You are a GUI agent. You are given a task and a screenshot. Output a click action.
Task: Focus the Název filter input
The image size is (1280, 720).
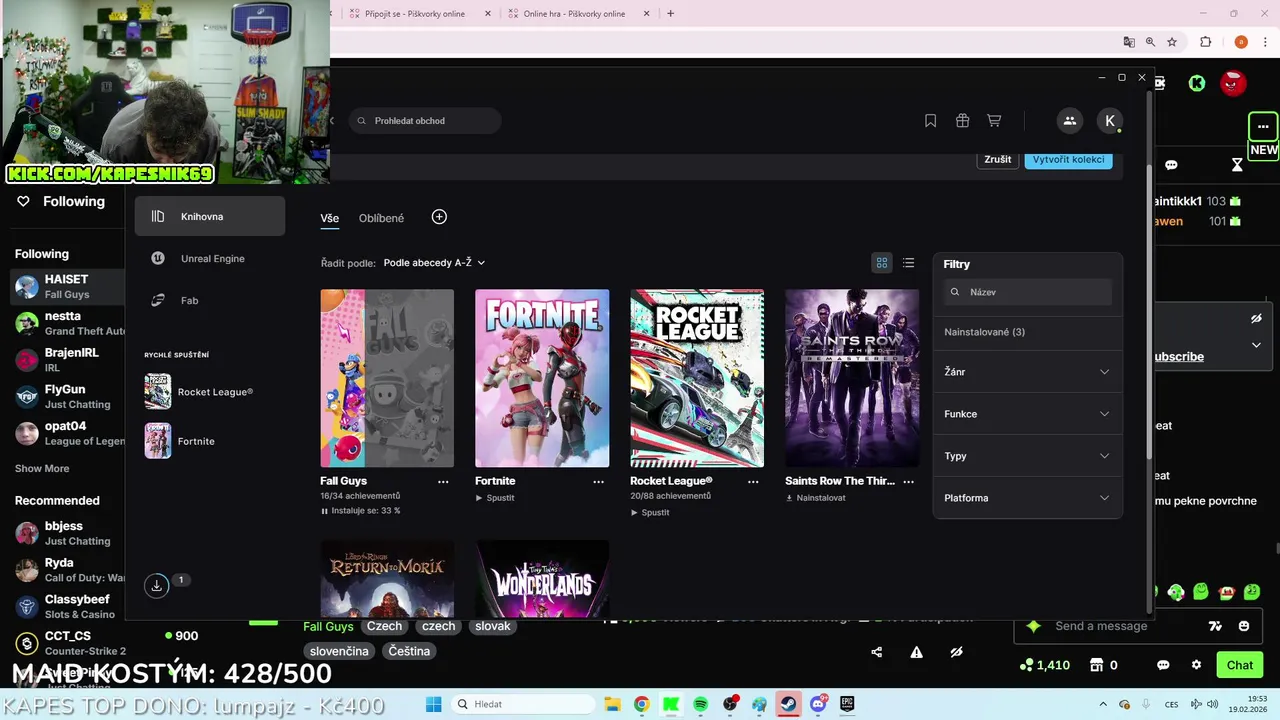[x=1028, y=292]
